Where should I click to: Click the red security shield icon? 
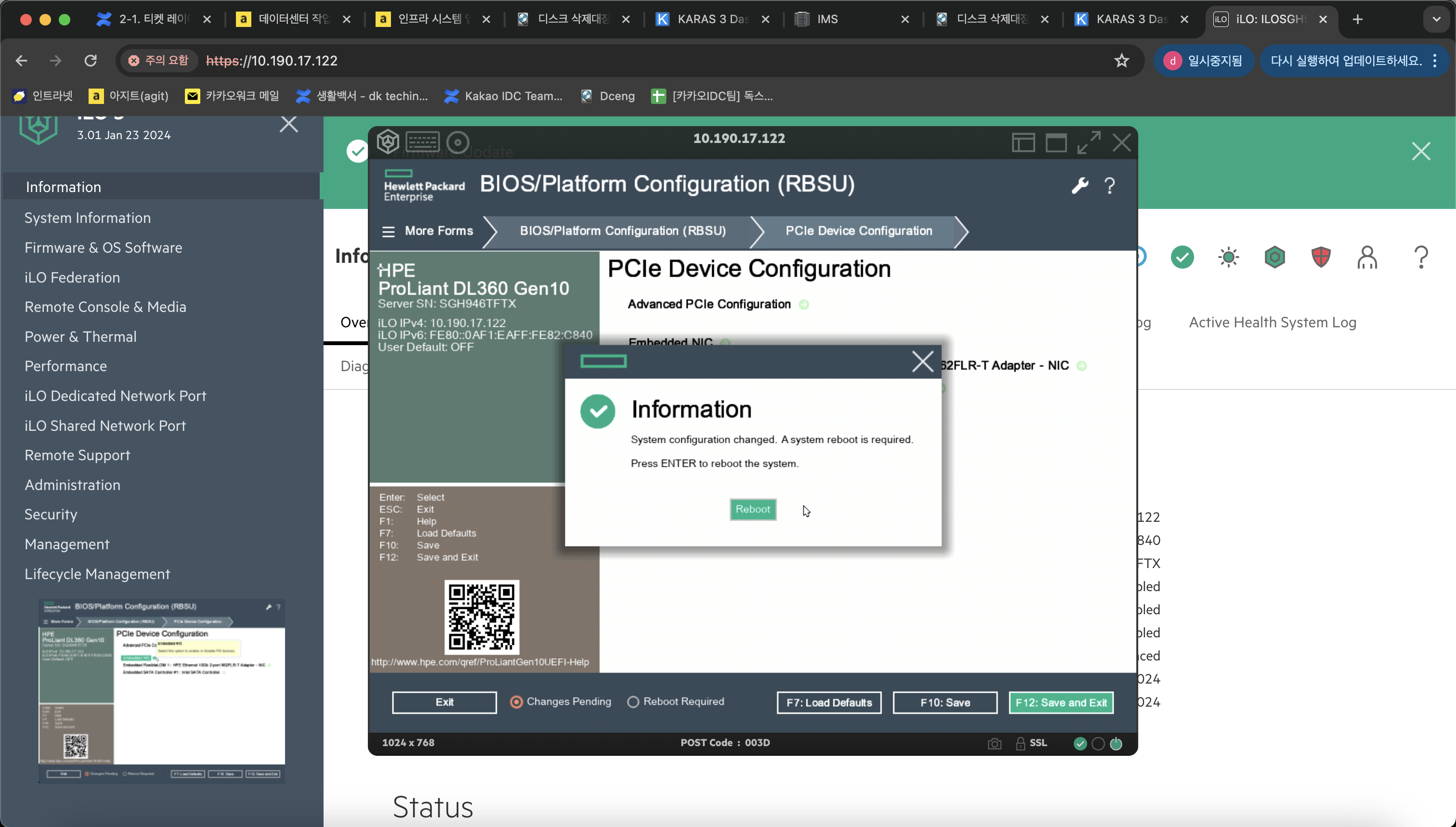pyautogui.click(x=1321, y=258)
